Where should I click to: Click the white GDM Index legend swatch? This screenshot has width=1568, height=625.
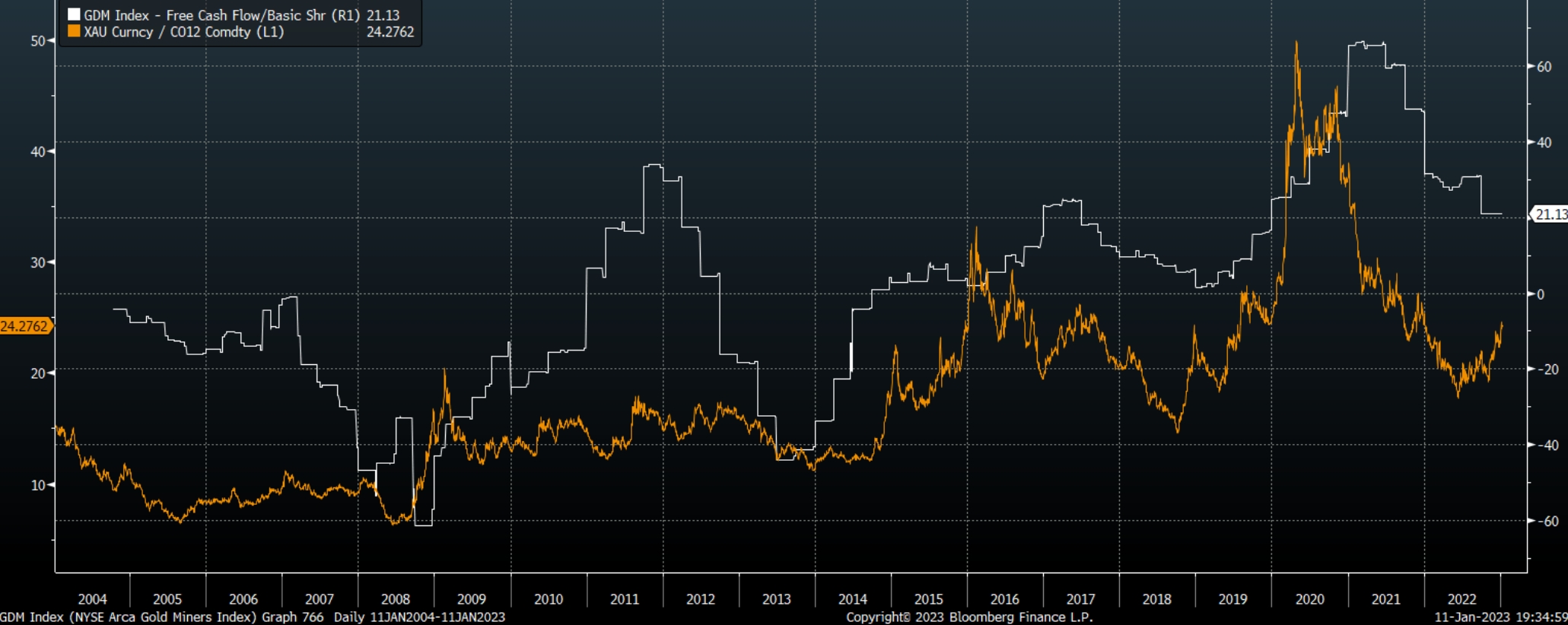(x=74, y=14)
